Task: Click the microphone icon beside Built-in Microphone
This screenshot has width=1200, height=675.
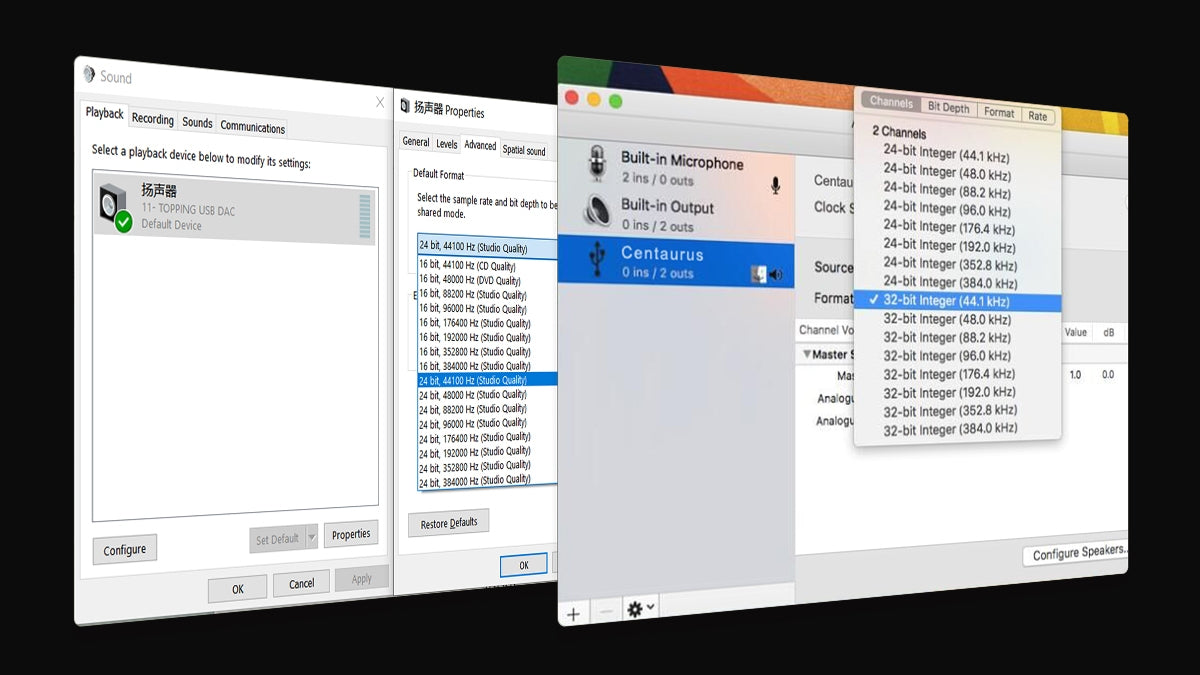Action: pos(775,185)
